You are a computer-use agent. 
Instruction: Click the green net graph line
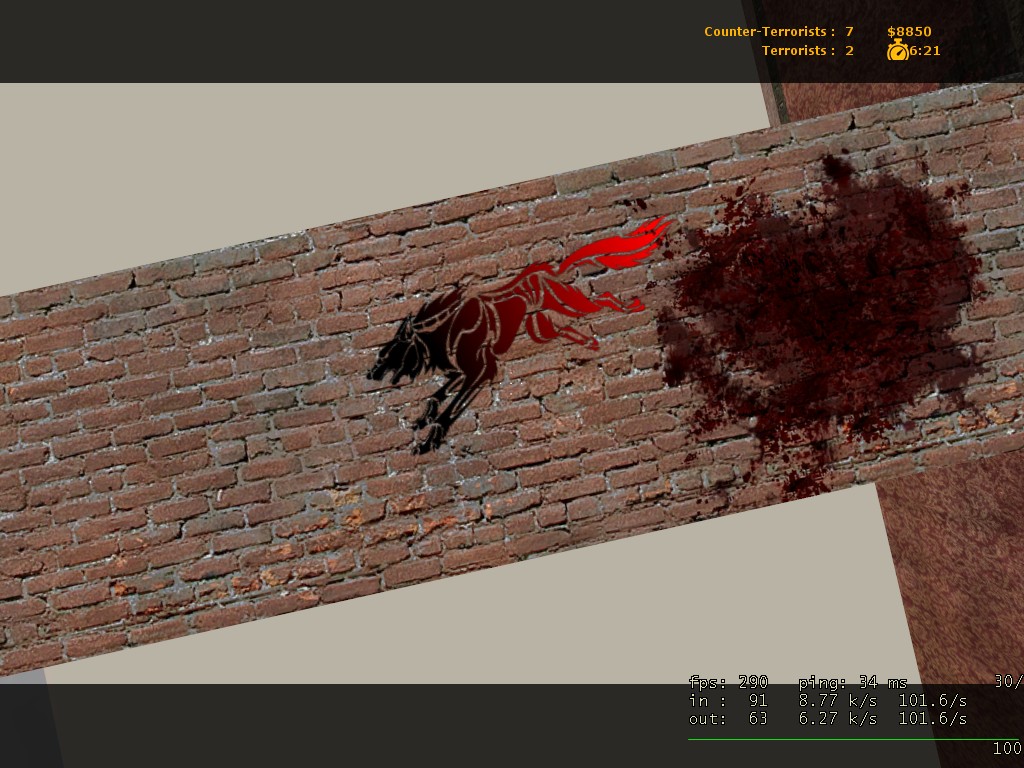coord(850,740)
